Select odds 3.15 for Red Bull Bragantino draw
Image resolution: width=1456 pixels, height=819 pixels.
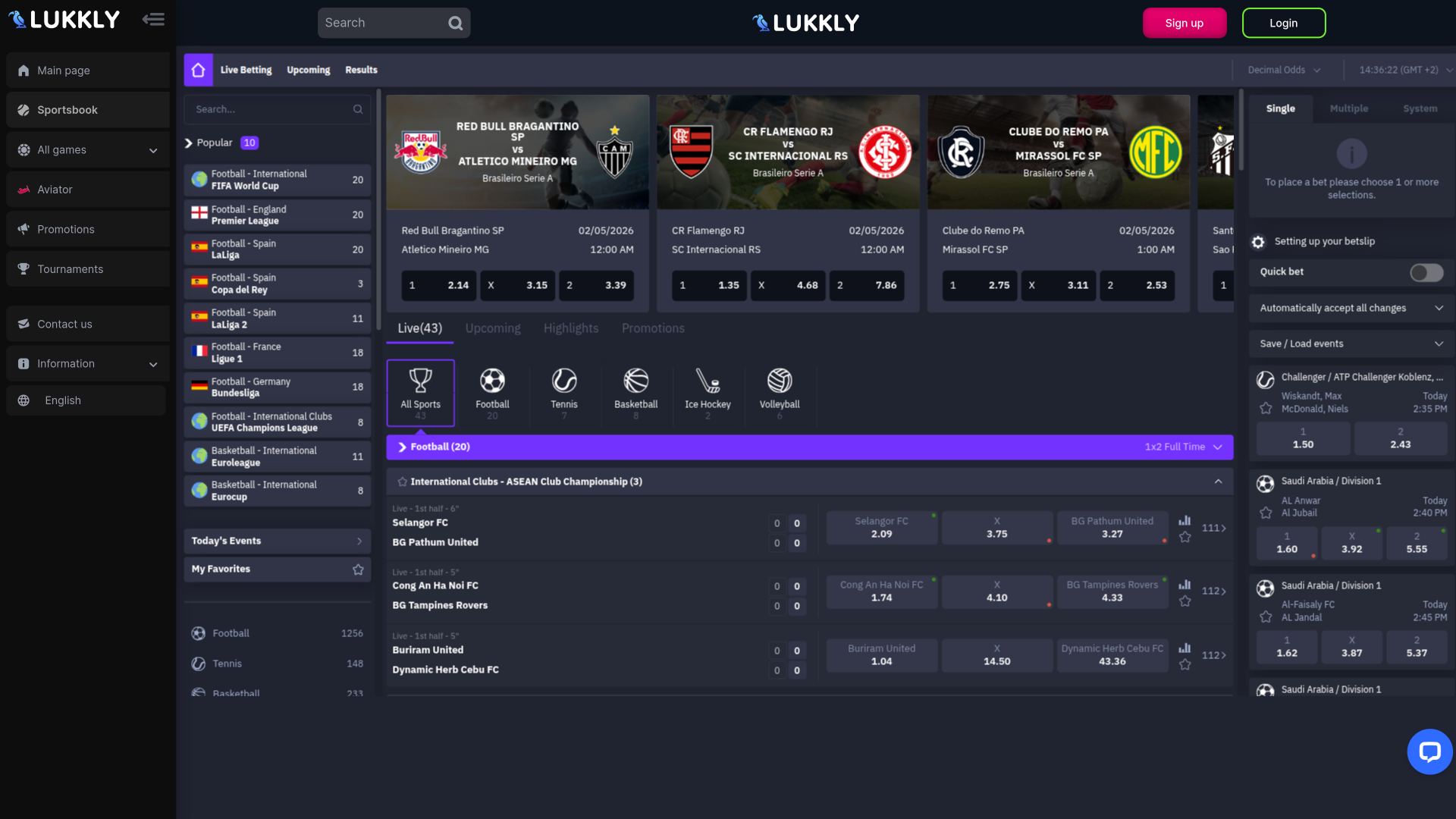(x=518, y=285)
